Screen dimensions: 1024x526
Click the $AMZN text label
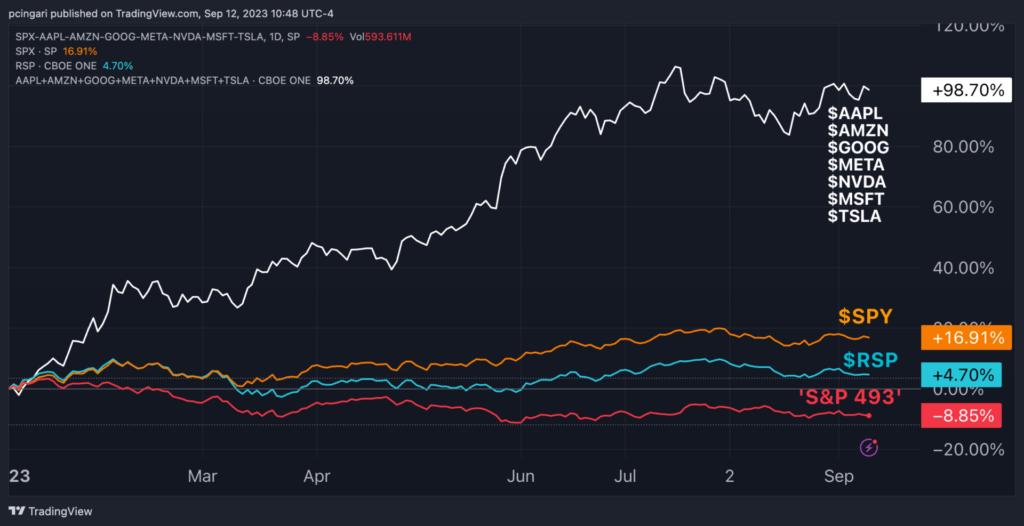click(x=857, y=129)
